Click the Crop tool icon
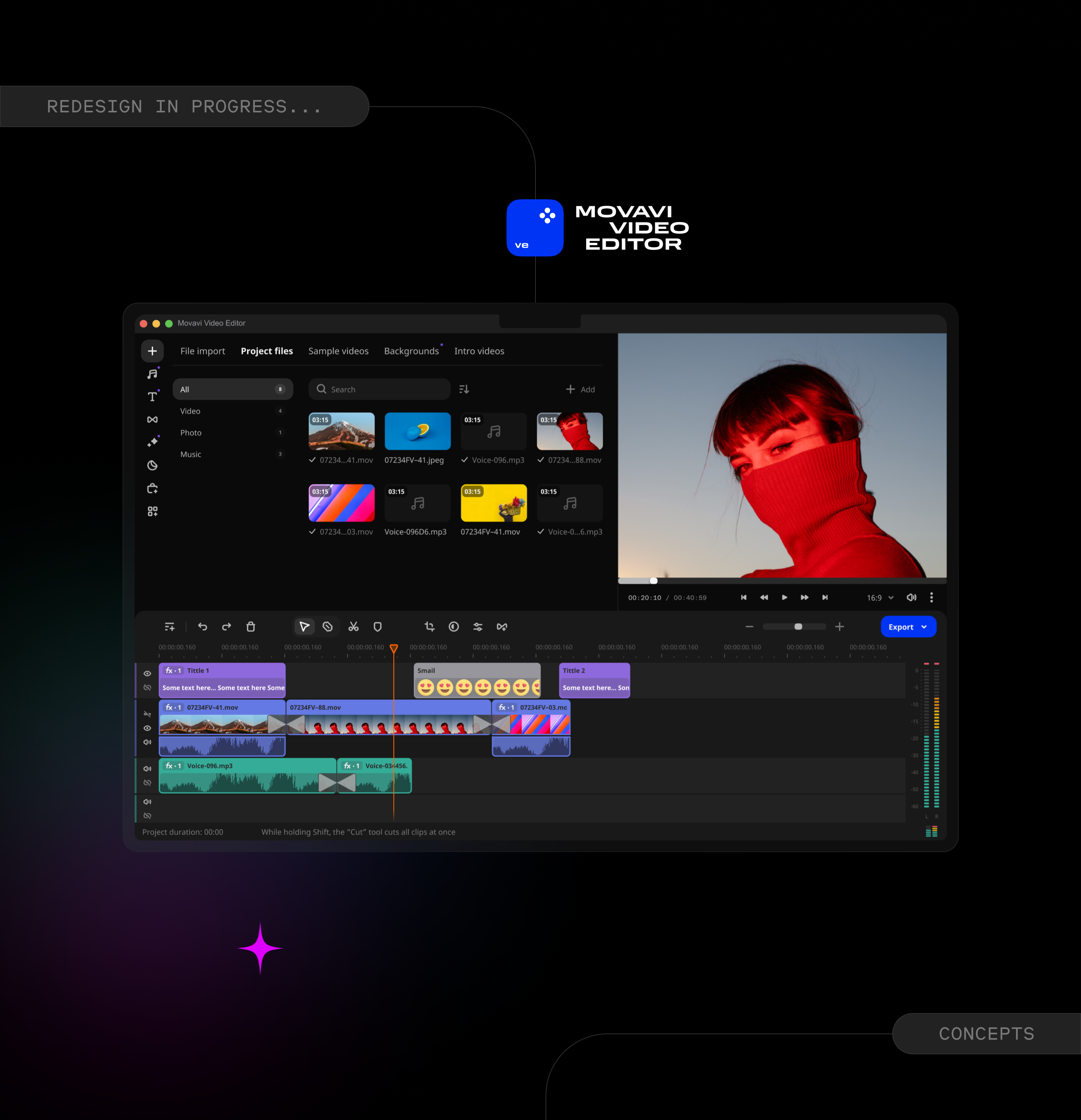The image size is (1081, 1120). pos(430,627)
